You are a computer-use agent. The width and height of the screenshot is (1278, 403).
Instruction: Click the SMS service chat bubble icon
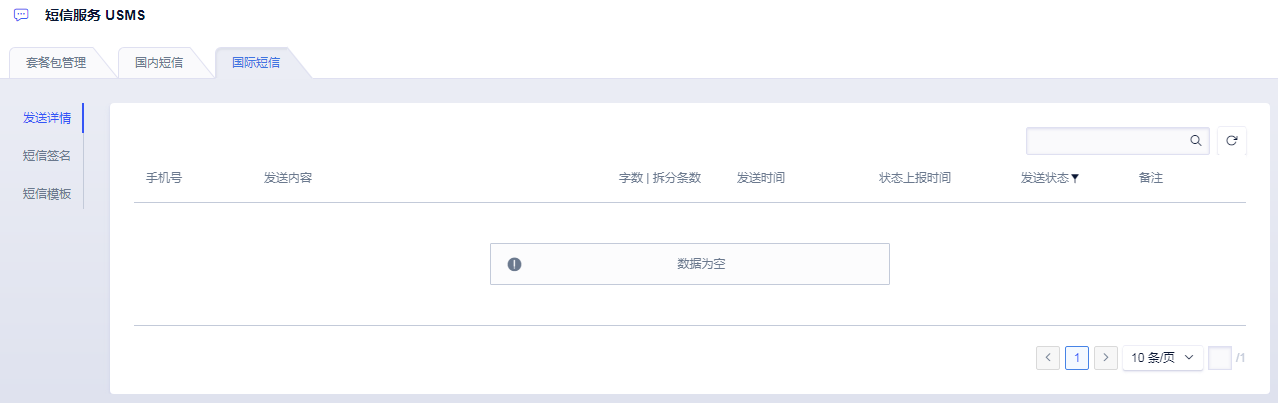pos(21,15)
